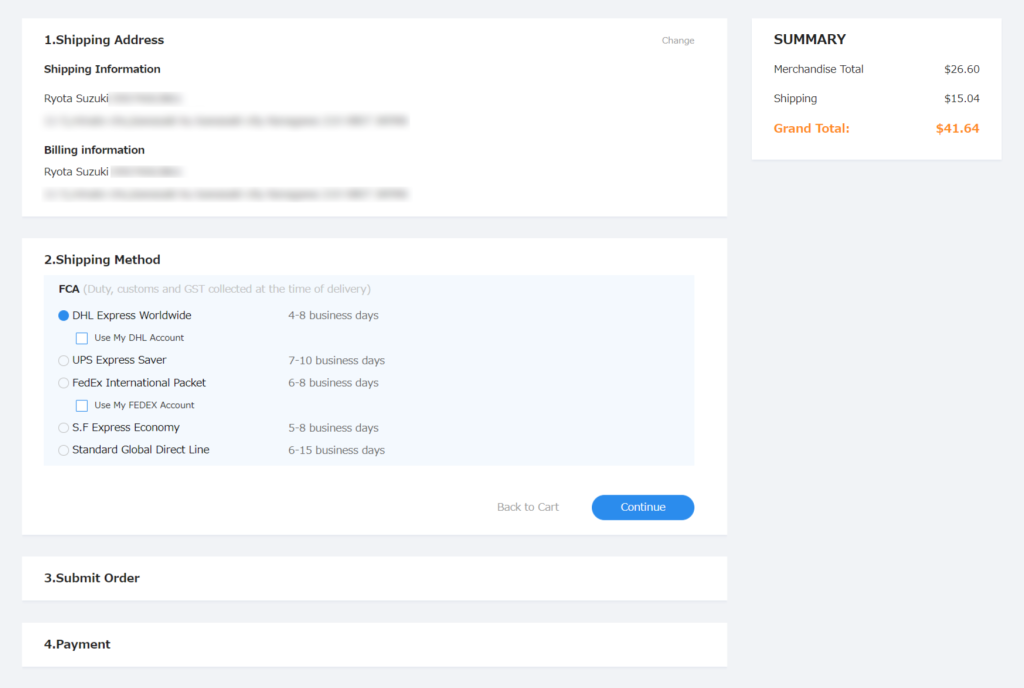Expand the 3.Submit Order section
This screenshot has height=688, width=1024.
pos(92,578)
